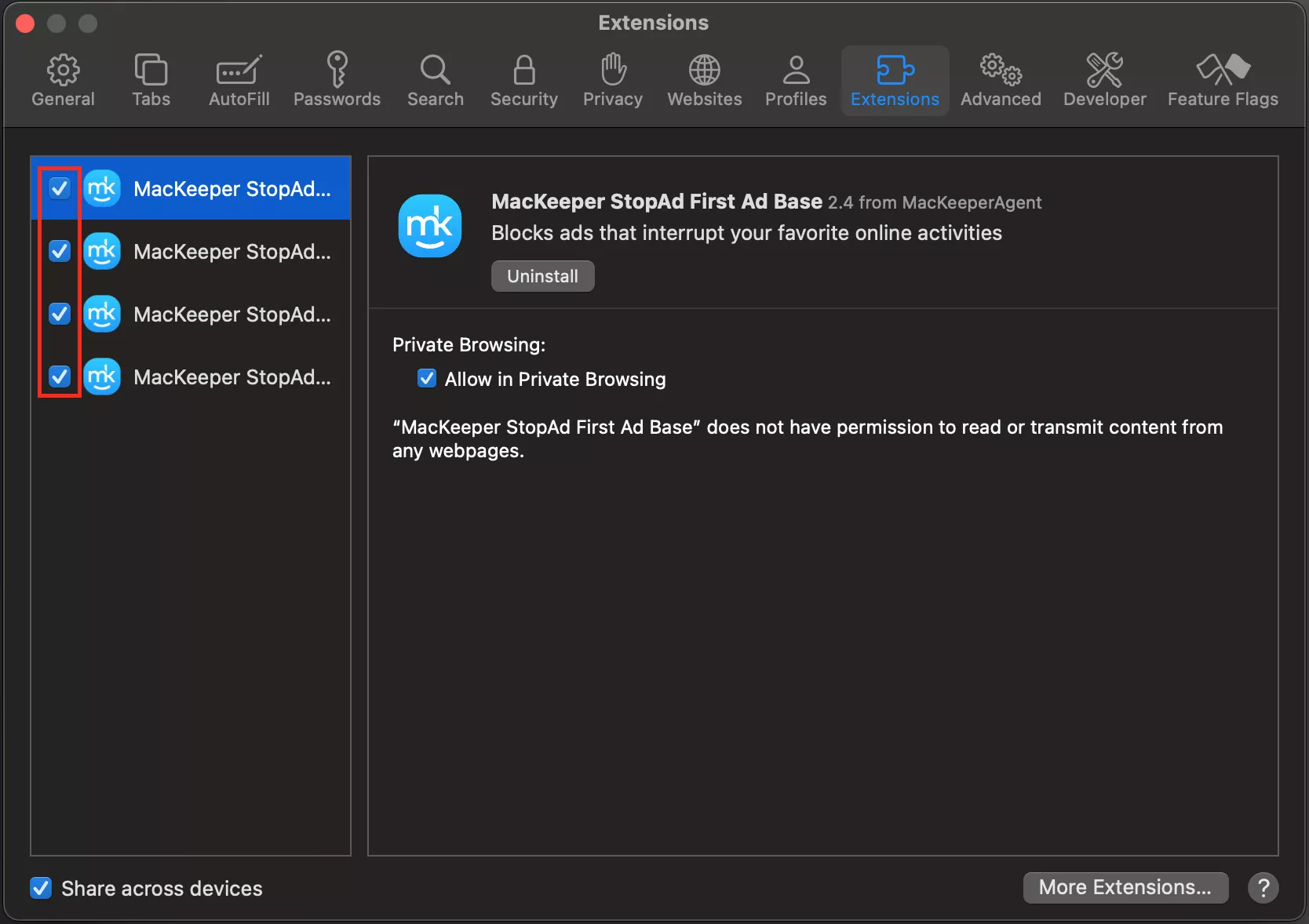The height and width of the screenshot is (924, 1309).
Task: Select the Security padlock icon
Action: [x=523, y=79]
